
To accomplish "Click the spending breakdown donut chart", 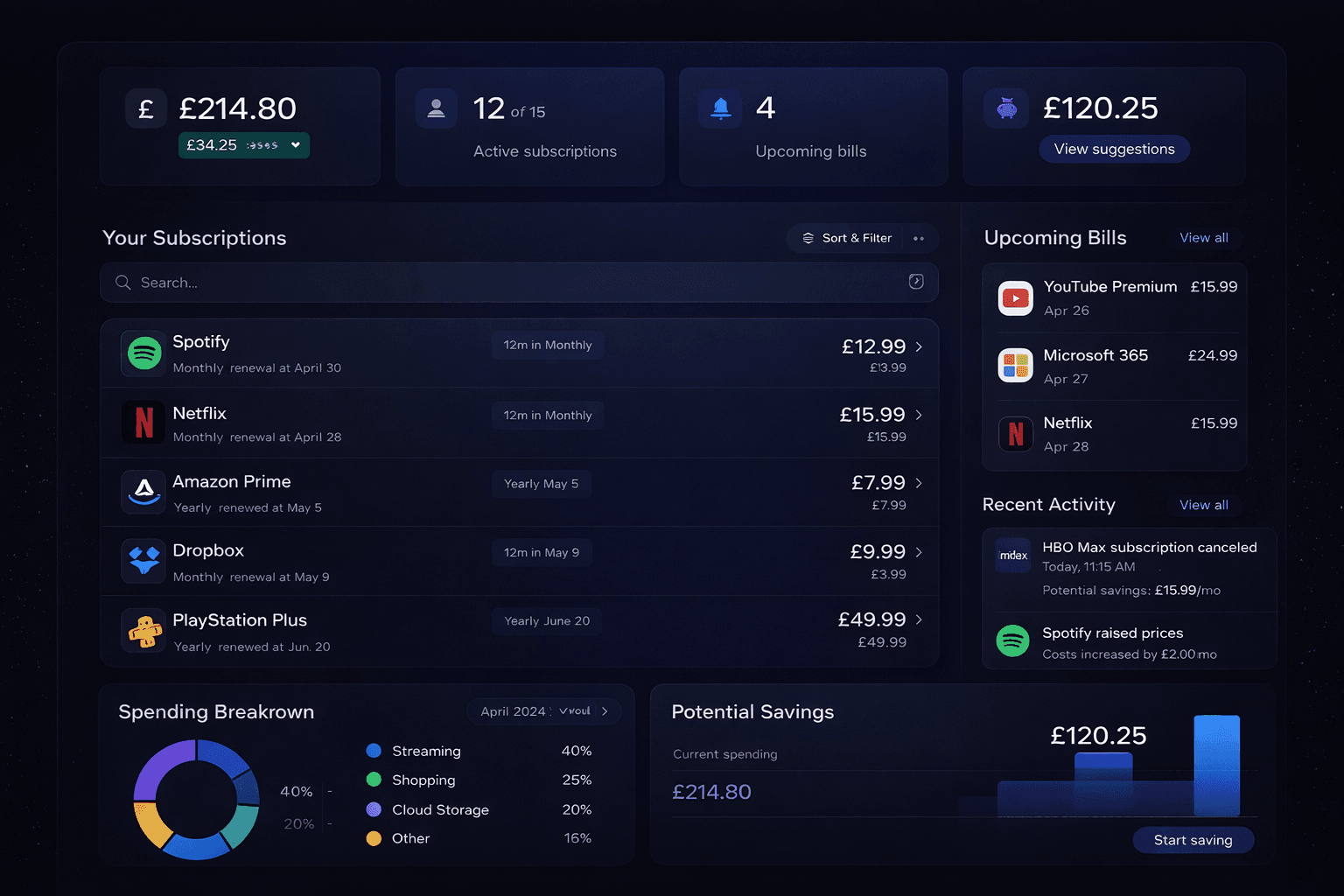I will tap(196, 799).
